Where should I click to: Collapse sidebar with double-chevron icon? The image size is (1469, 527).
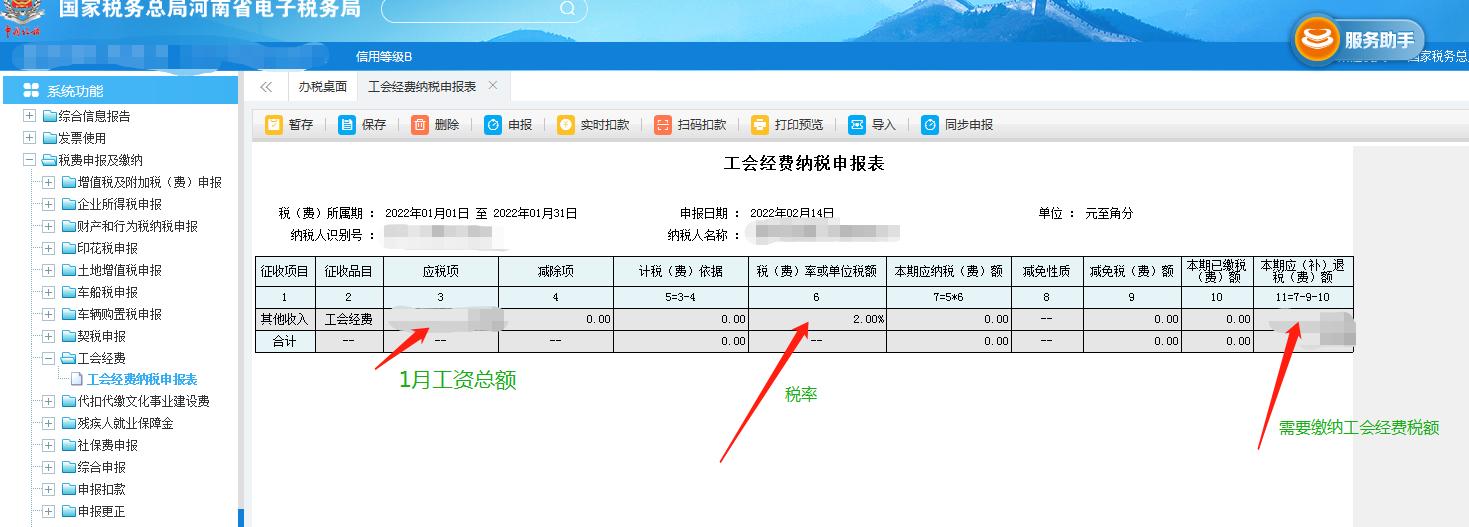point(266,87)
